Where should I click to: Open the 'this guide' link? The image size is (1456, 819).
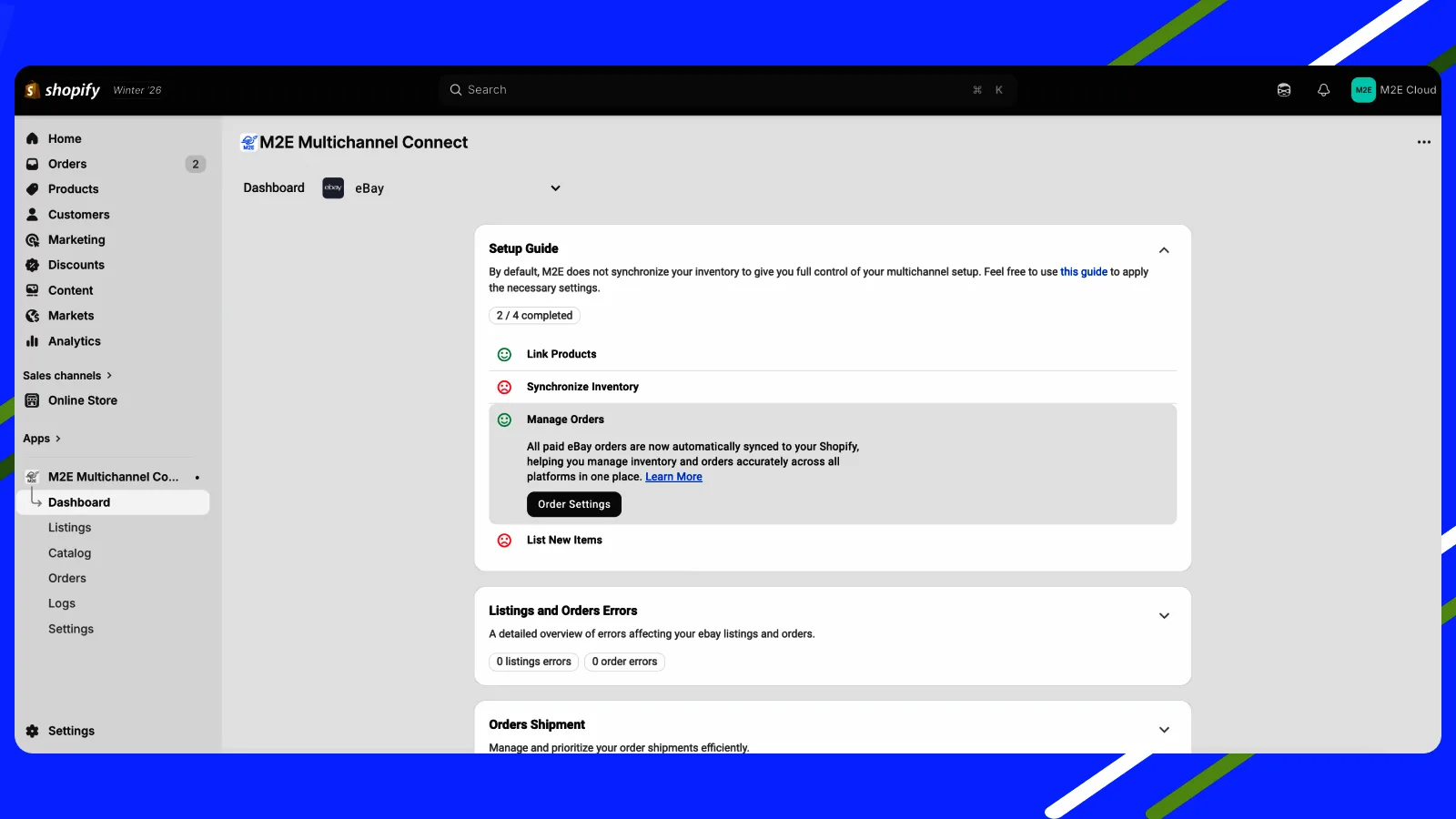tap(1084, 272)
